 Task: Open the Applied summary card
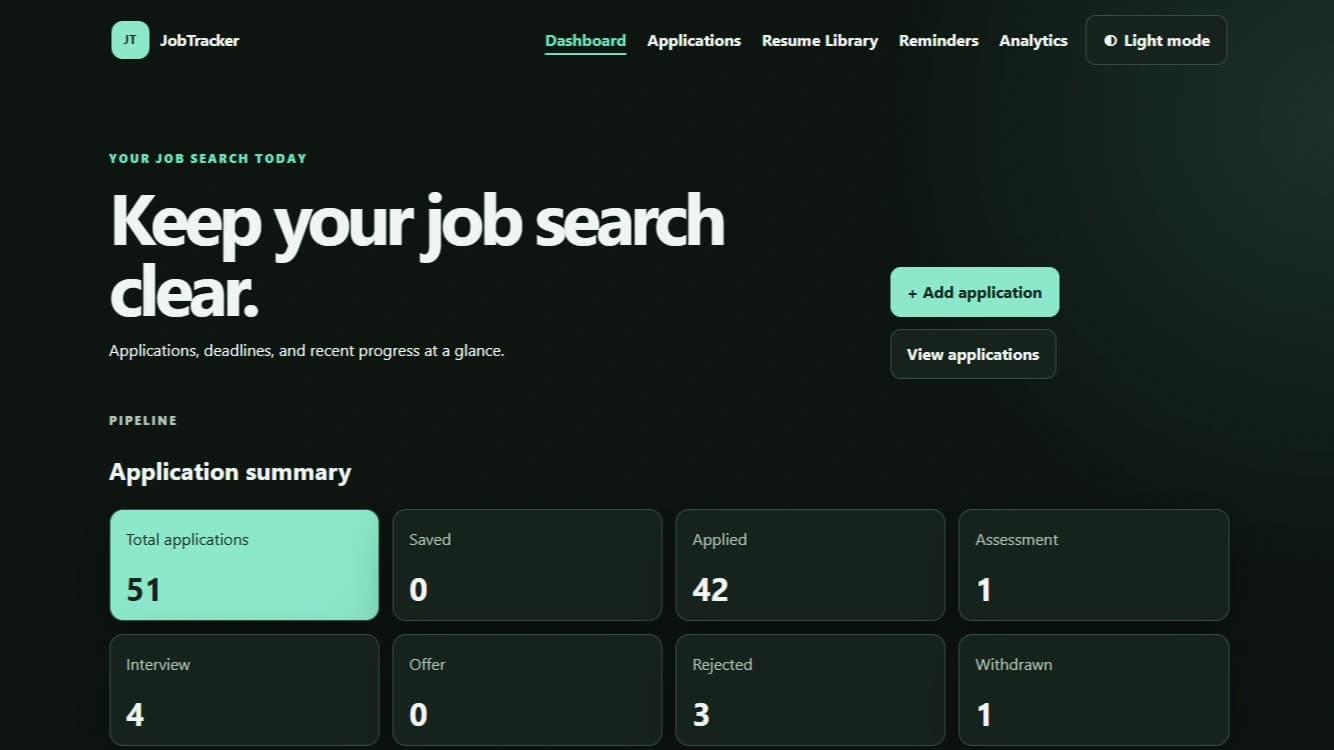(x=810, y=565)
